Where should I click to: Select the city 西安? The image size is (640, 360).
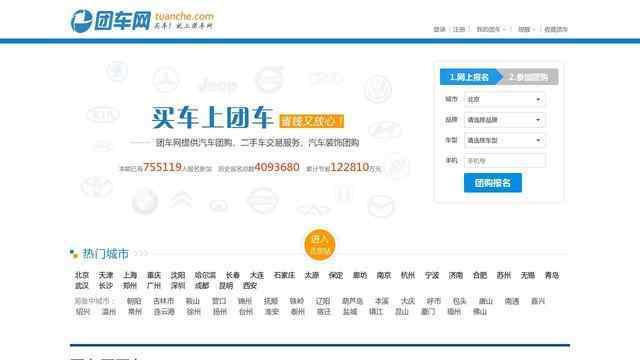pyautogui.click(x=250, y=286)
